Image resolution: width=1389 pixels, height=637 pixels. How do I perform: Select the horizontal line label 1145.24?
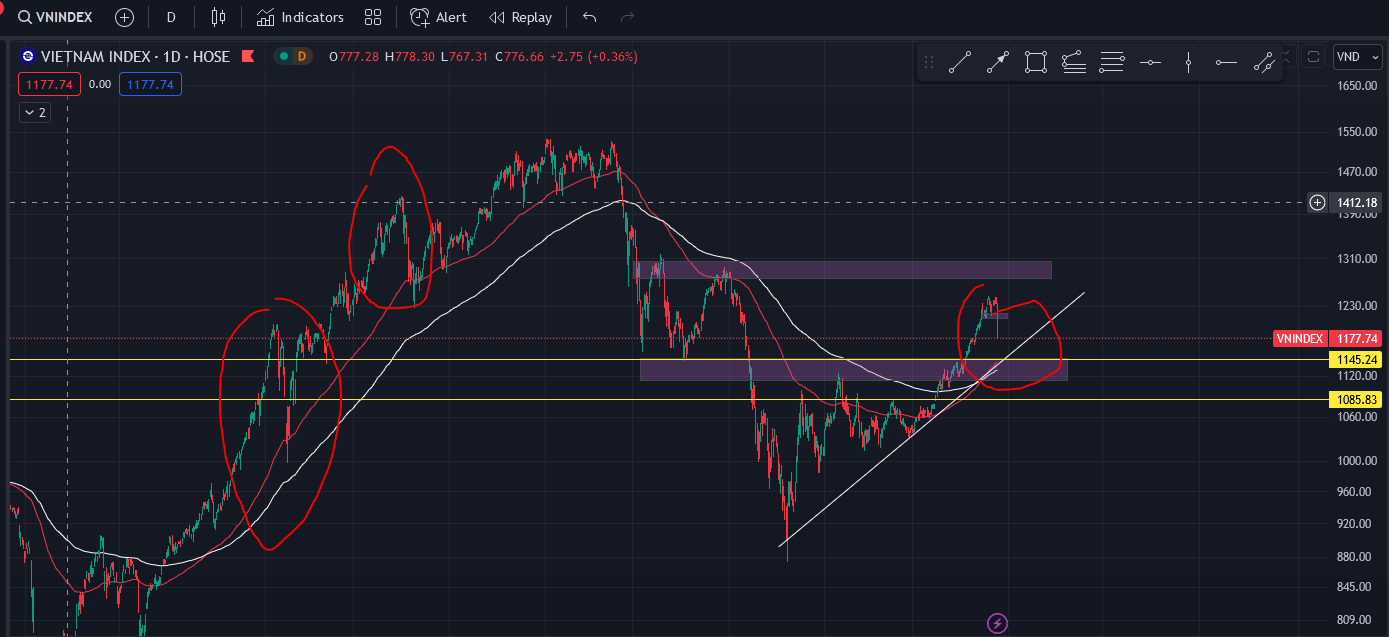(1355, 360)
